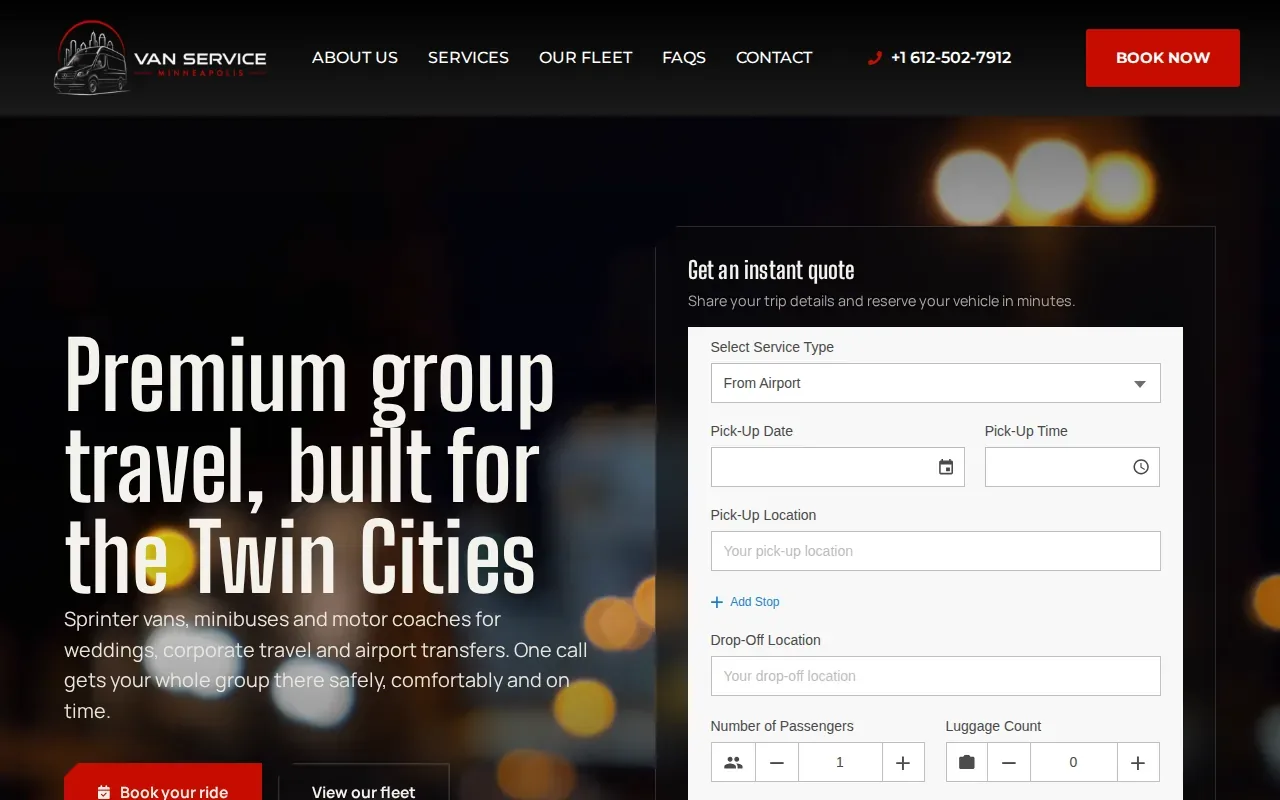Click the Book your ride button

click(x=163, y=782)
